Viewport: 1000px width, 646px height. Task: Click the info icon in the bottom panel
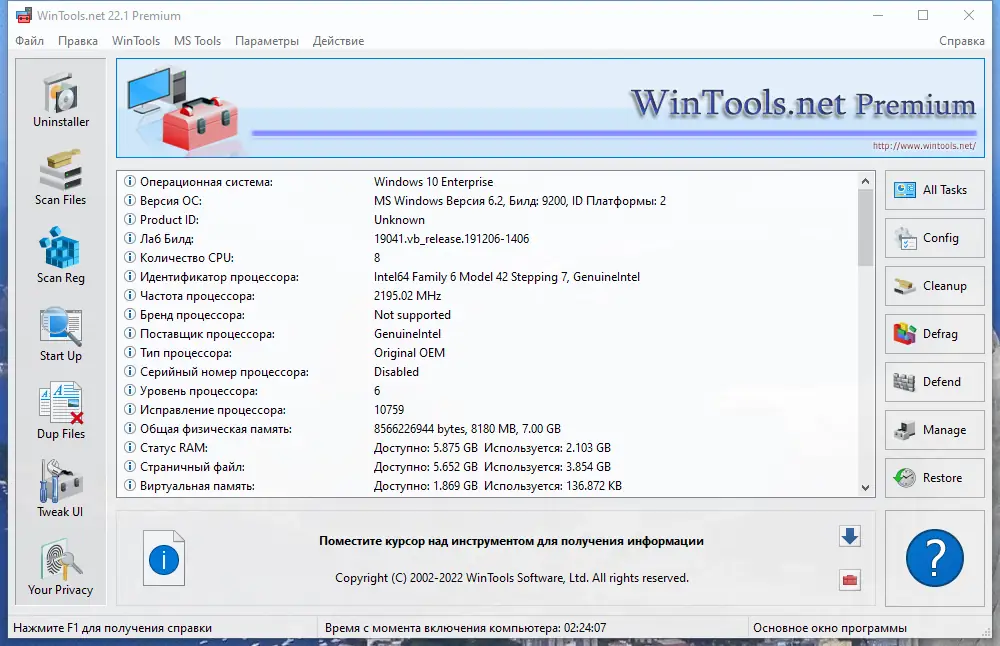[x=163, y=558]
